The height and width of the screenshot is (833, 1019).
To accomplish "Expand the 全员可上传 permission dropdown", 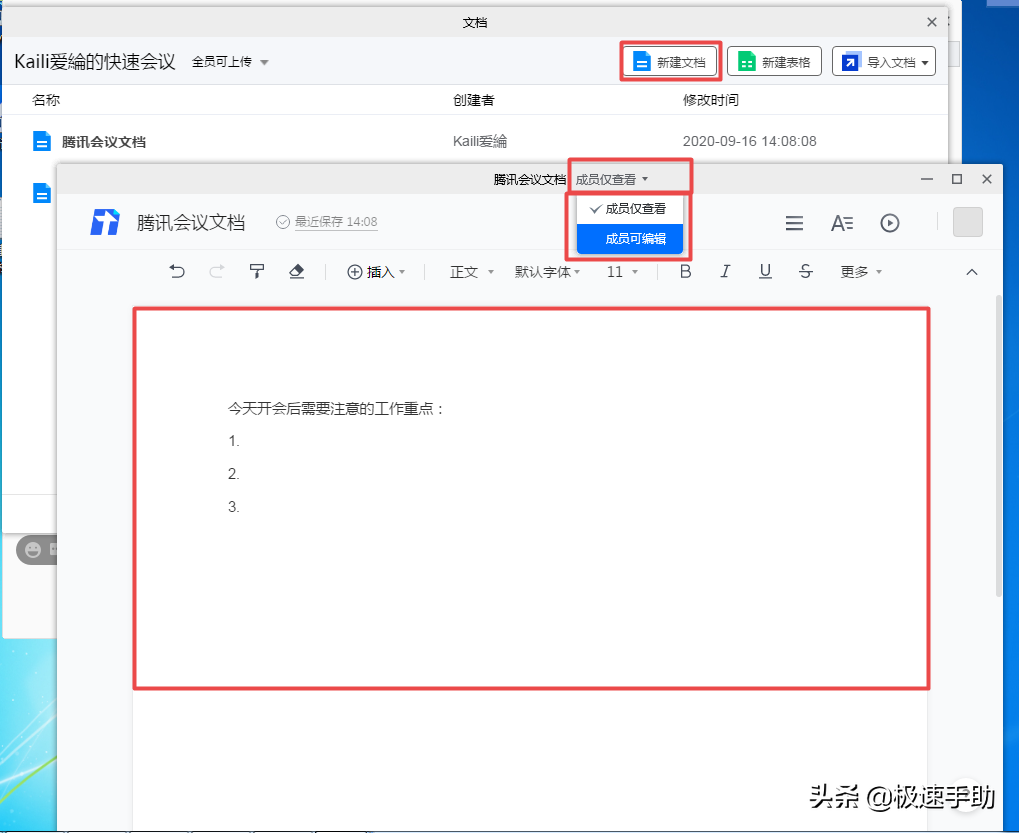I will [x=230, y=62].
